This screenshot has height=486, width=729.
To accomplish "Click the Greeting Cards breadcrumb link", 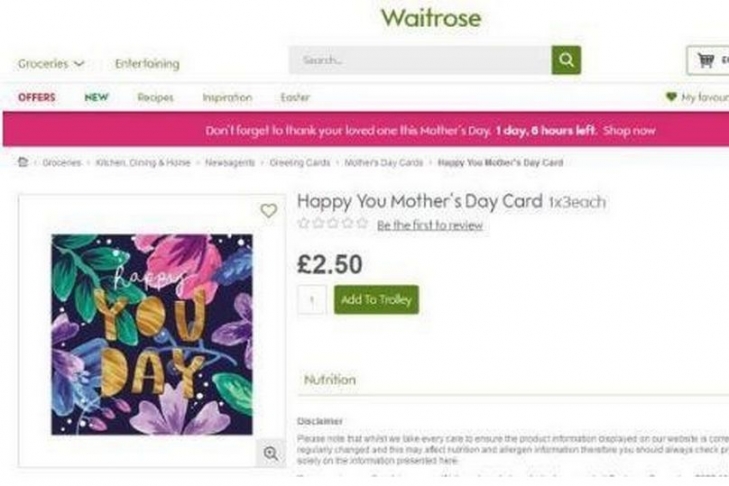I will (x=297, y=162).
